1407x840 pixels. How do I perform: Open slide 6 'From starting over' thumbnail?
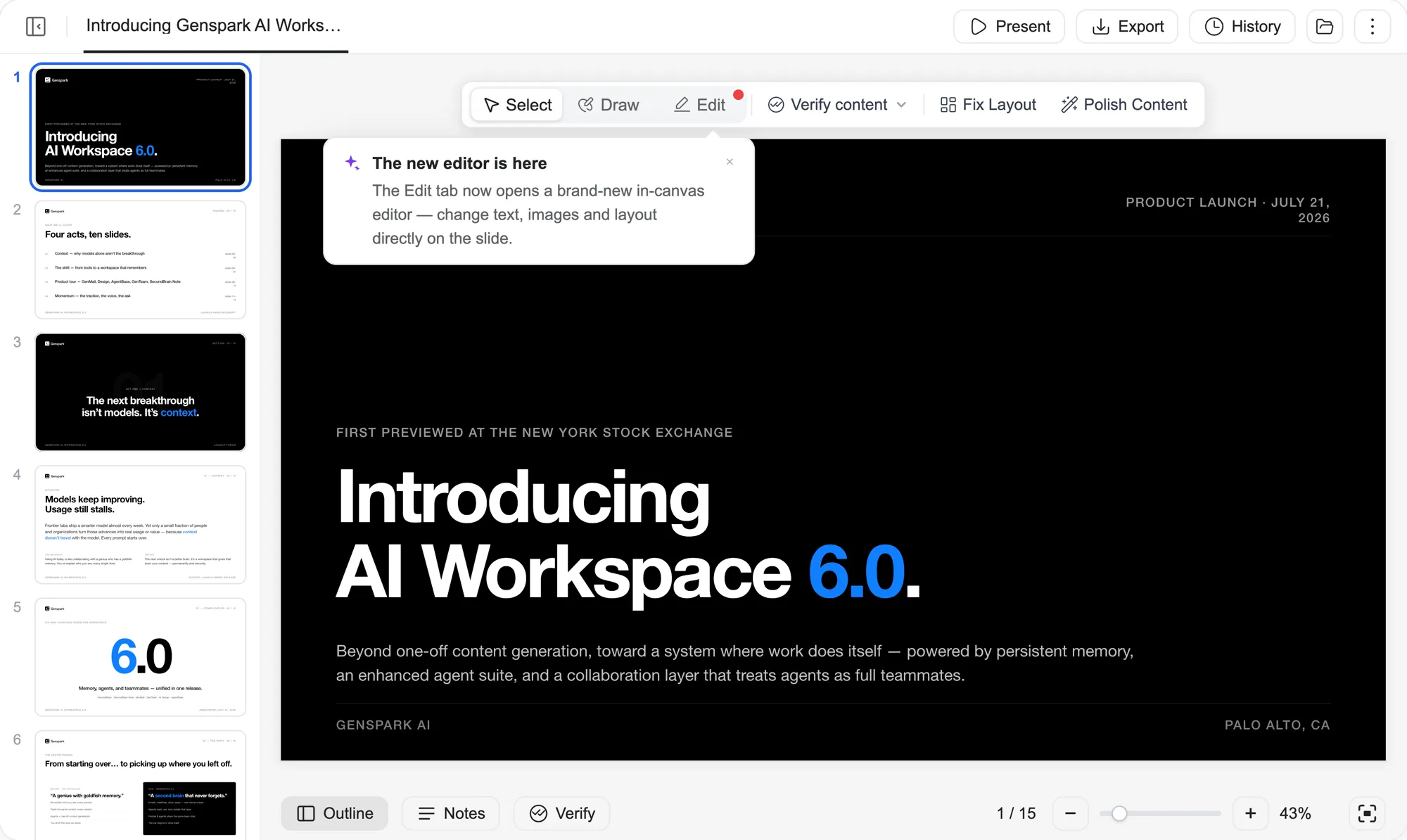coord(140,785)
